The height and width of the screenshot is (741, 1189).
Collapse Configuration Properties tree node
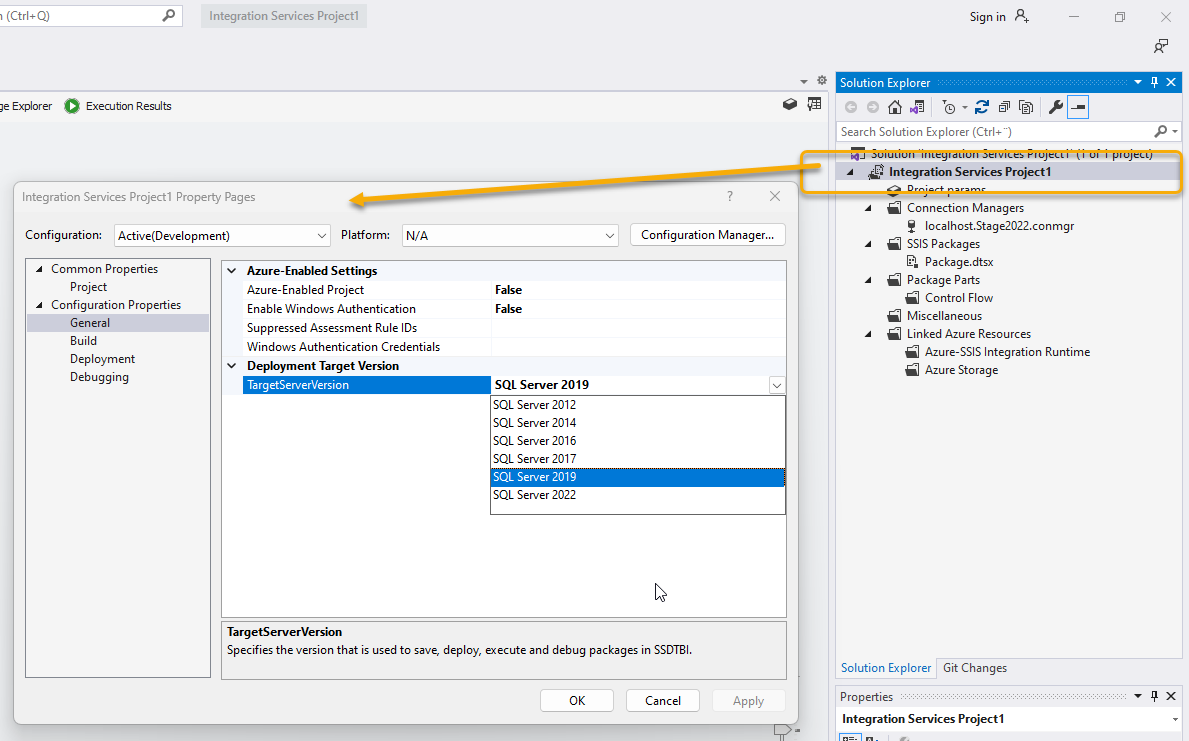39,306
